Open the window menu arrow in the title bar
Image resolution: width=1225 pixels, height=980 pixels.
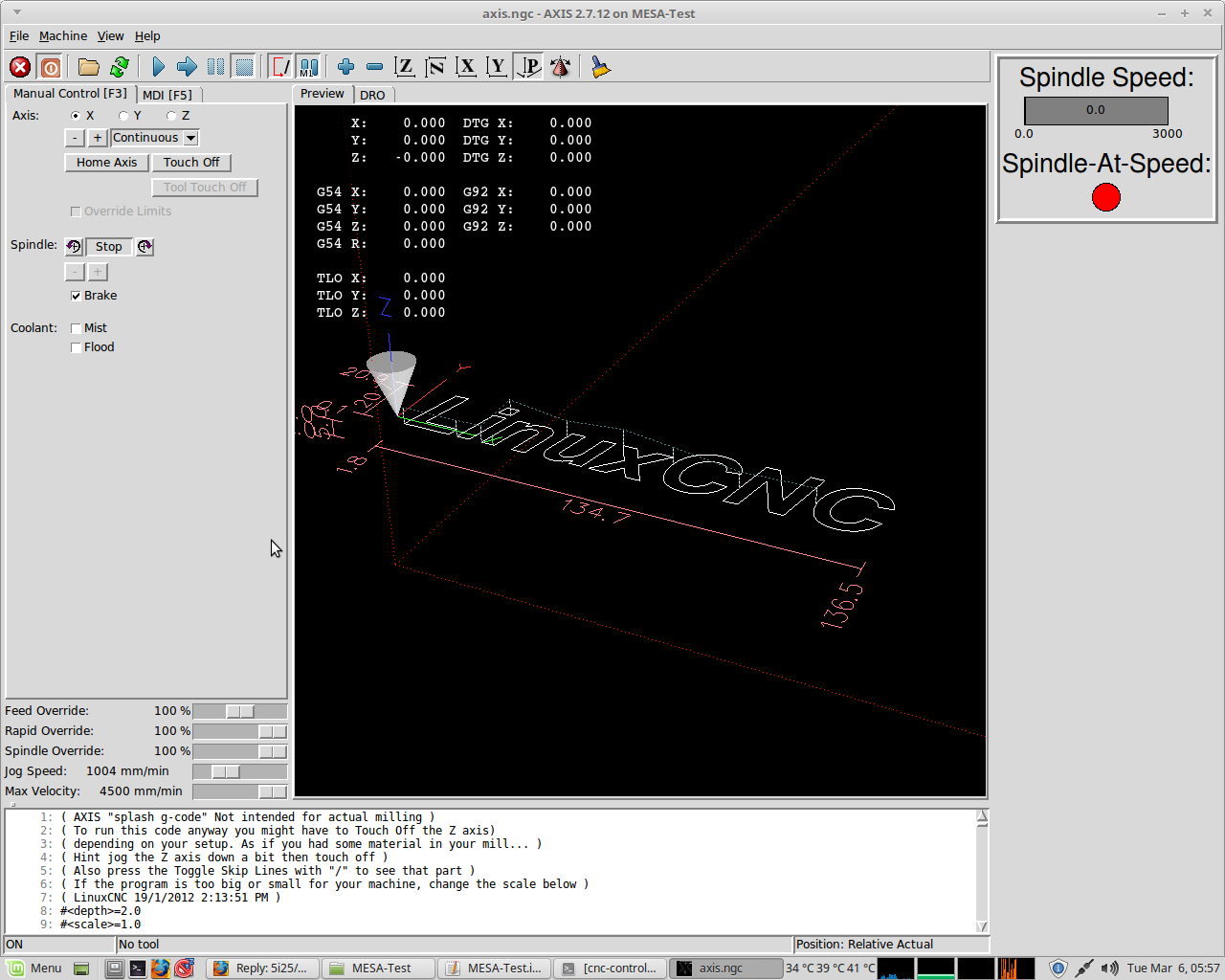[x=17, y=12]
